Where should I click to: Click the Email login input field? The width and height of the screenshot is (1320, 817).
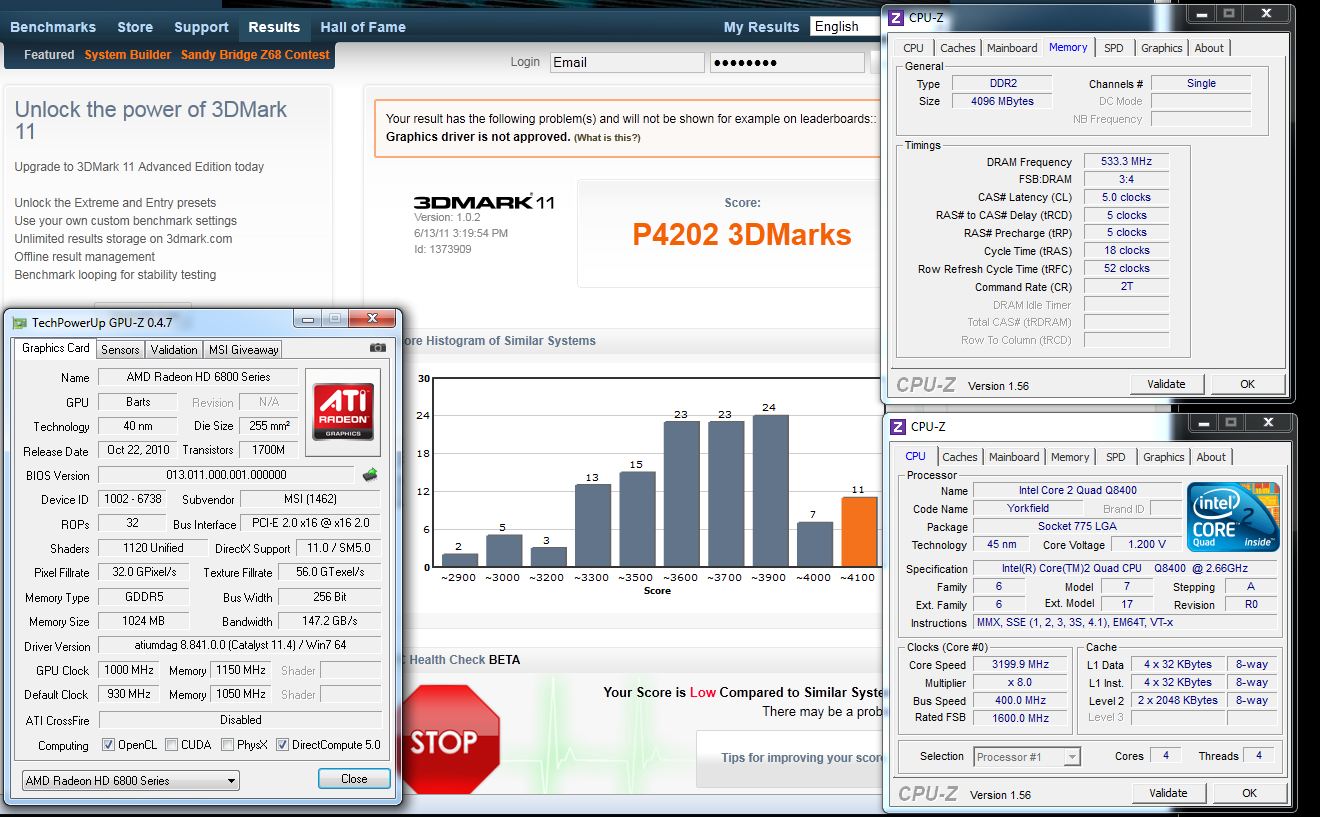627,62
